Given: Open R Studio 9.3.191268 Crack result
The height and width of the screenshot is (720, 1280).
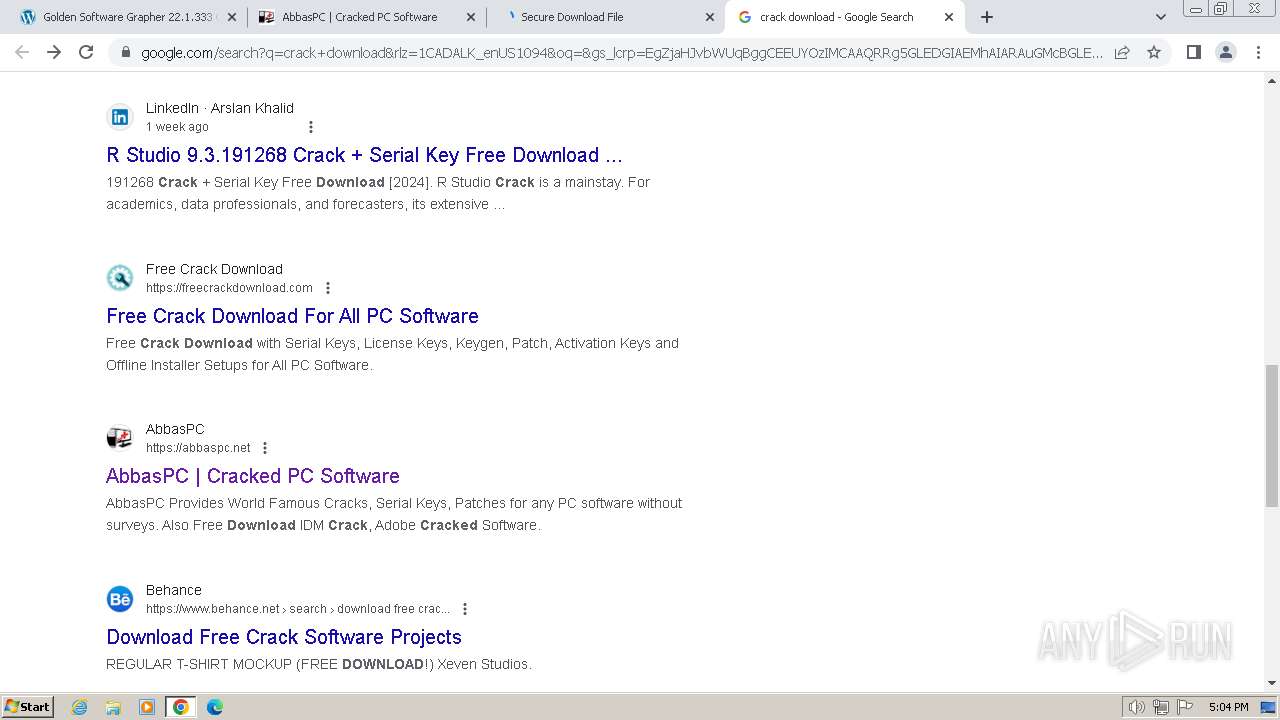Looking at the screenshot, I should 364,155.
